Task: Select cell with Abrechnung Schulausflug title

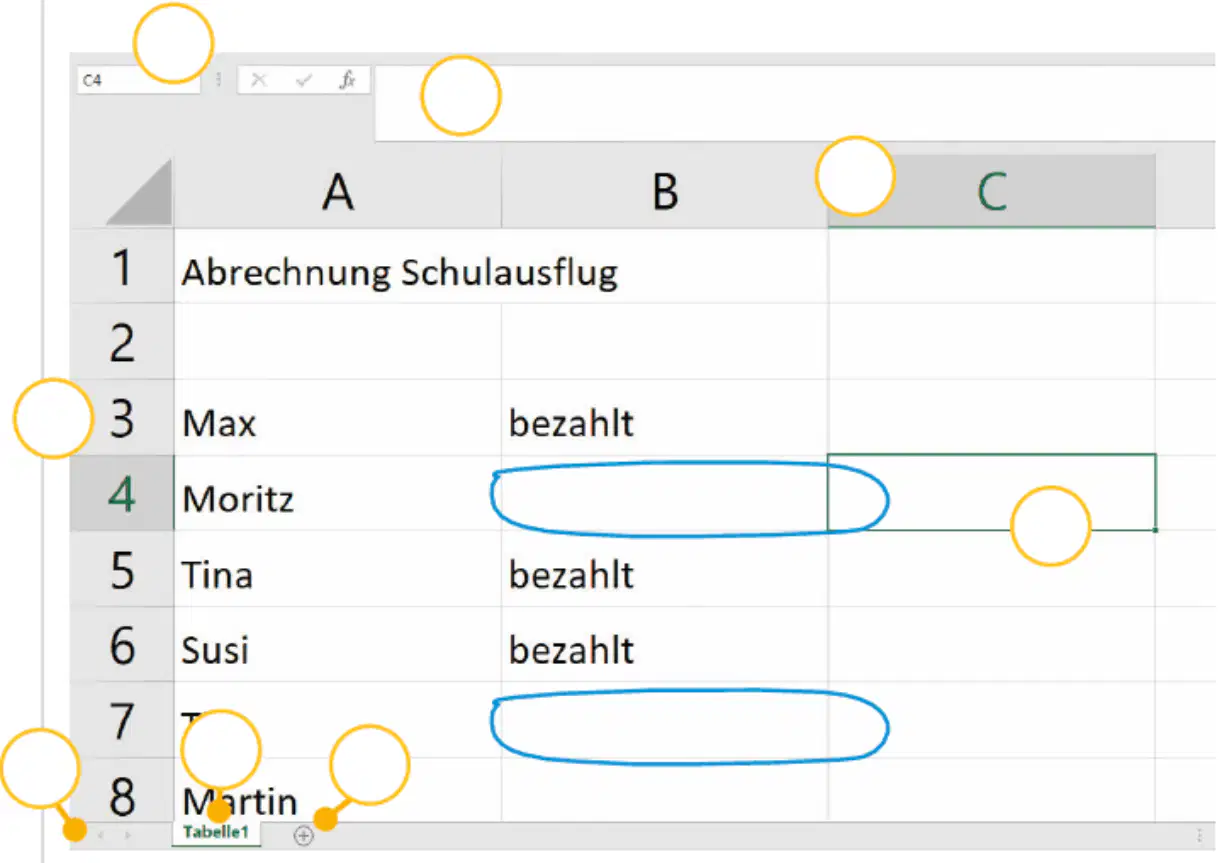Action: click(x=338, y=268)
